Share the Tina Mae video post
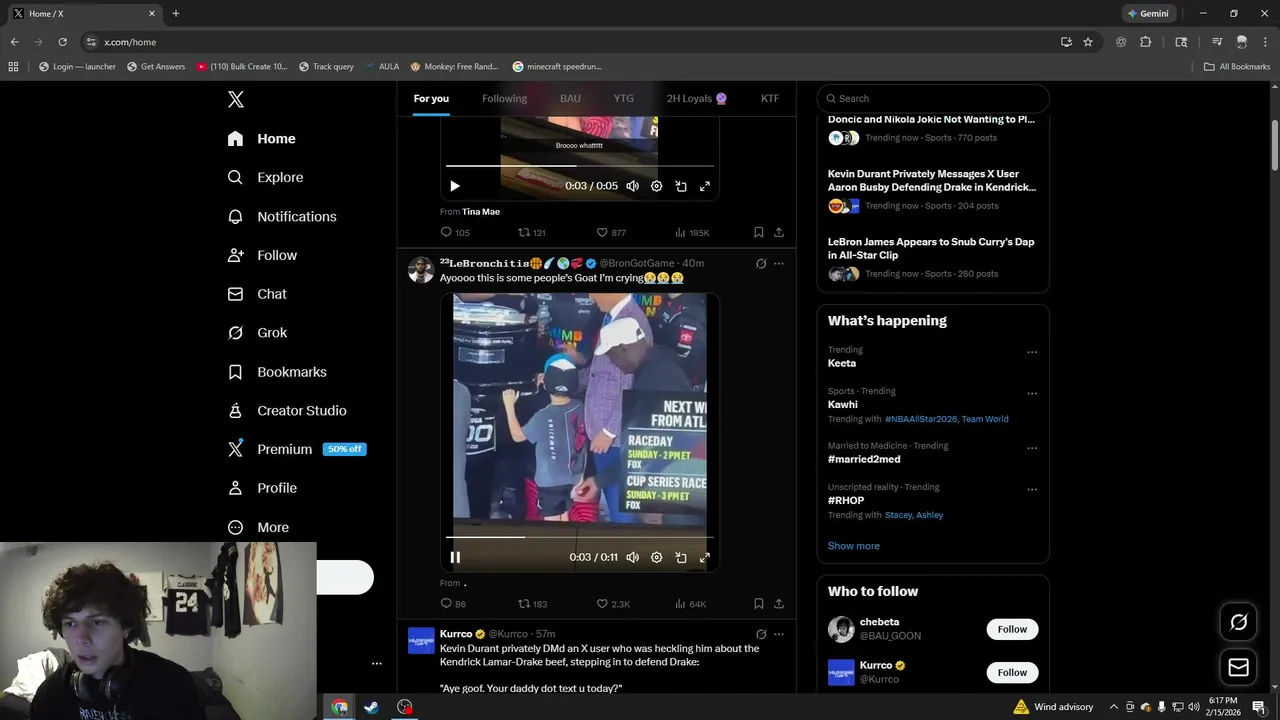 [779, 232]
